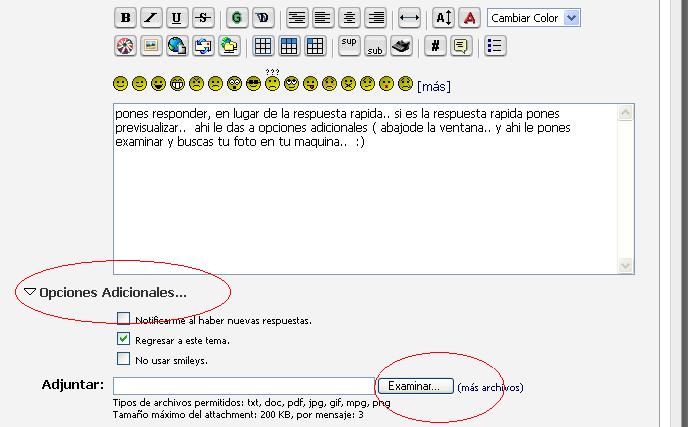
Task: Align text to the right
Action: click(x=376, y=18)
